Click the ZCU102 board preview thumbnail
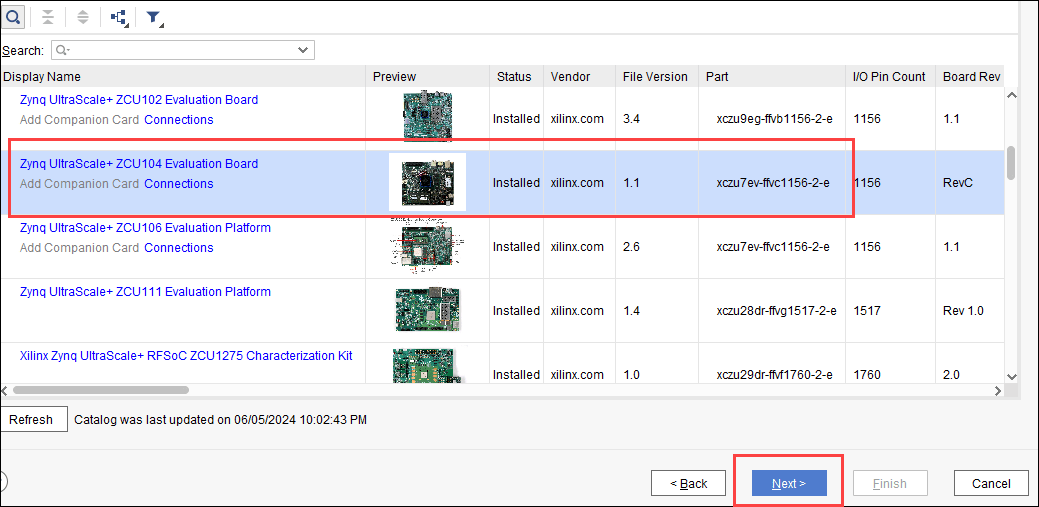This screenshot has width=1039, height=507. tap(427, 117)
